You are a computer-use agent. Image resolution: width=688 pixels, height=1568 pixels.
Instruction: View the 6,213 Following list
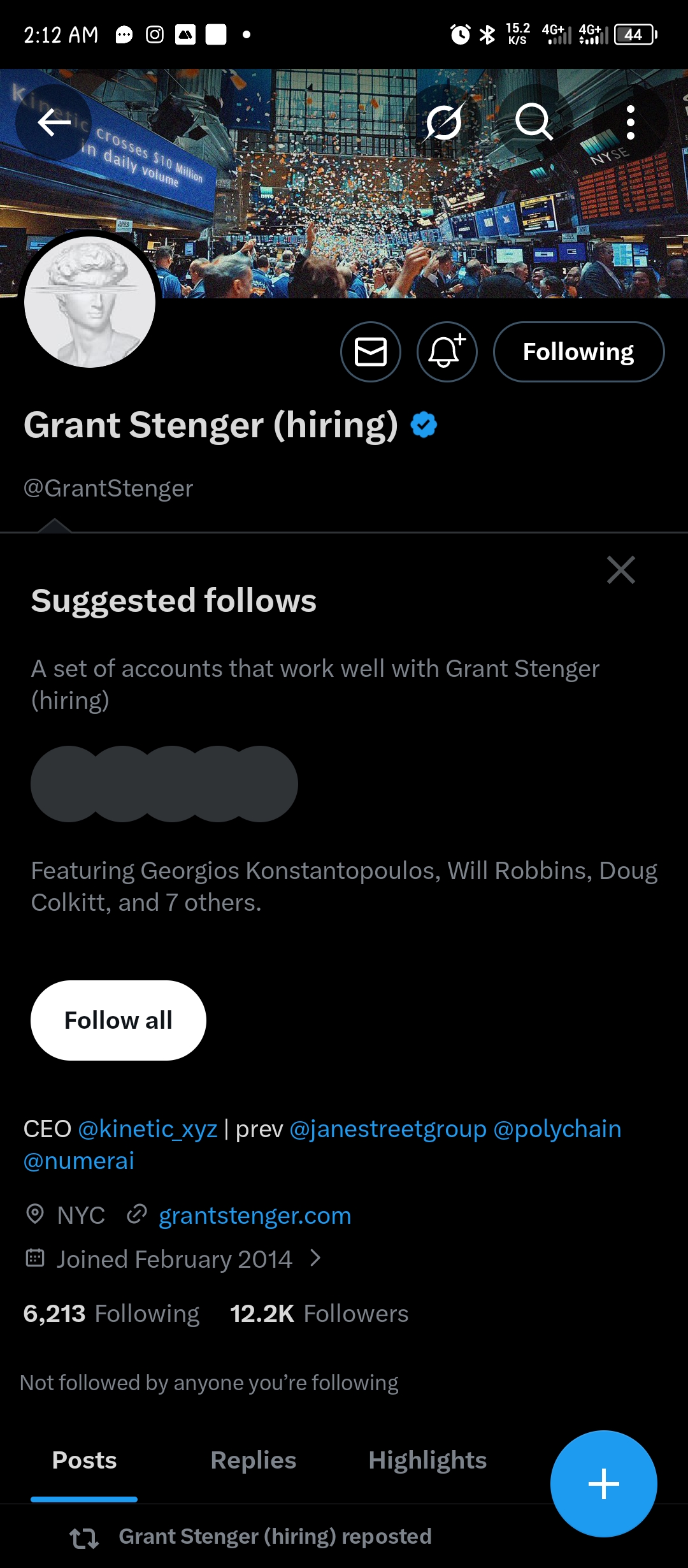point(111,1314)
